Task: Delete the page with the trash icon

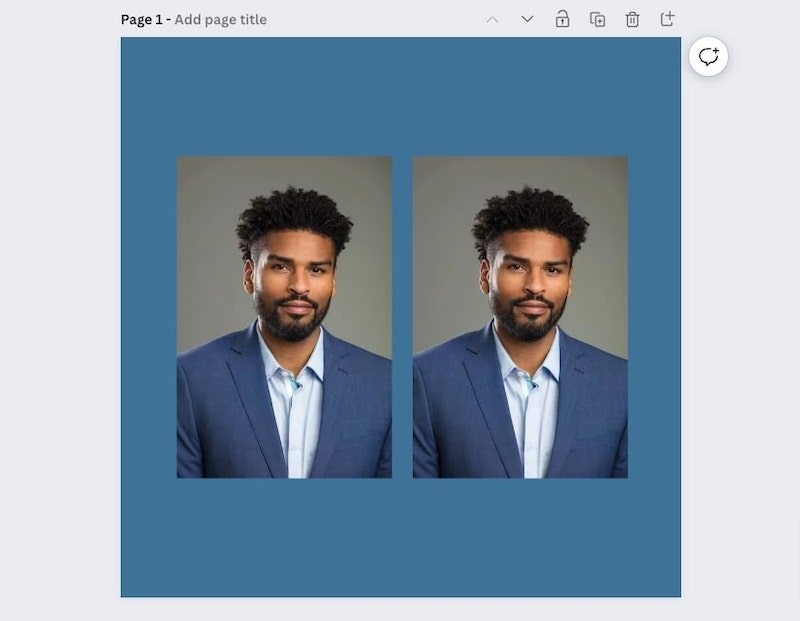Action: [632, 19]
